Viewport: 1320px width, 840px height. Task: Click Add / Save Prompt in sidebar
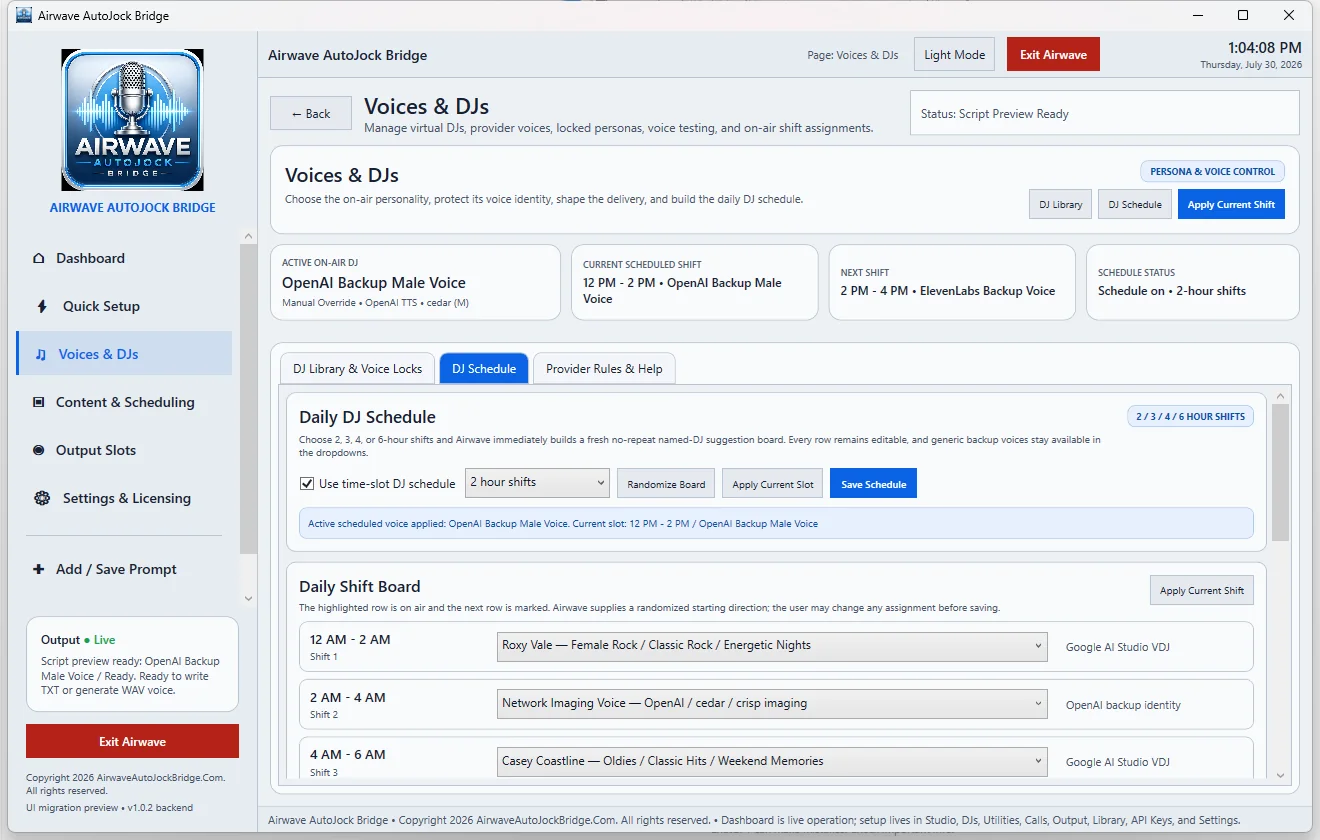[x=124, y=569]
